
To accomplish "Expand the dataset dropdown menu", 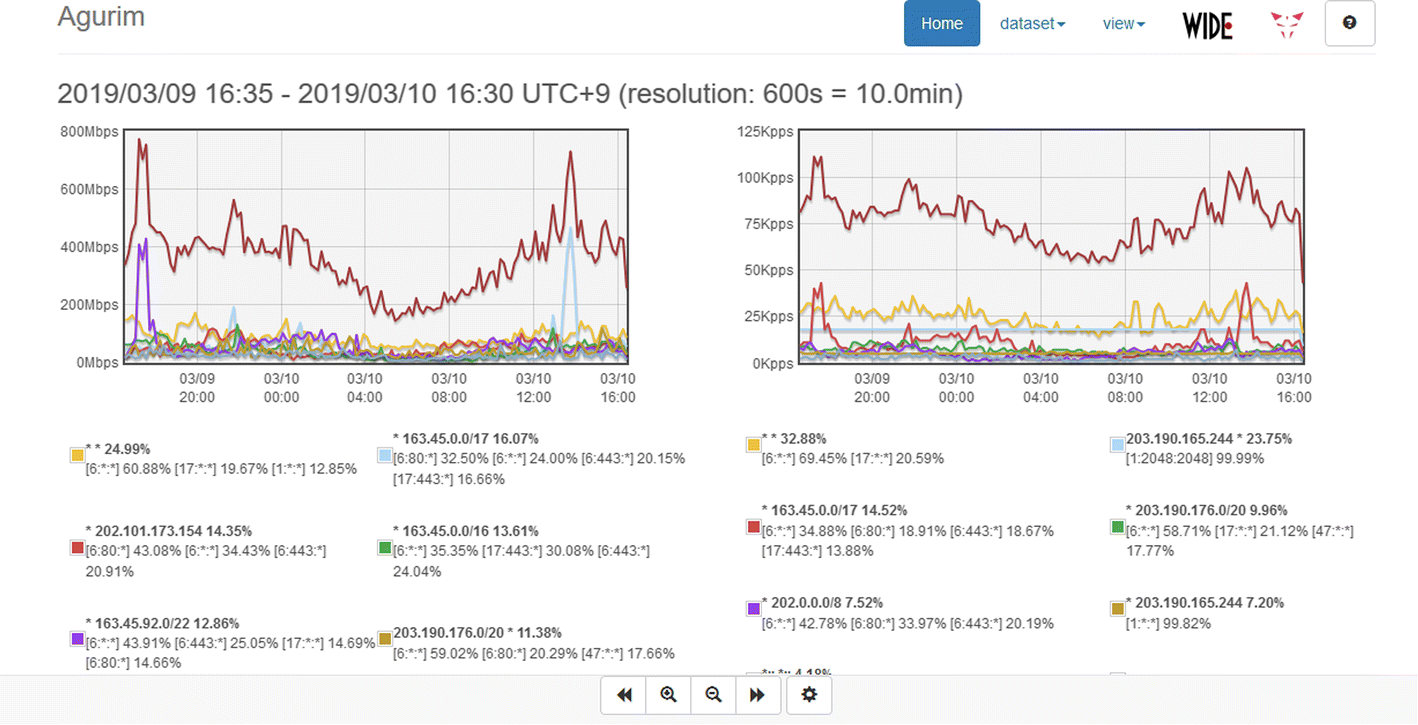I will click(1032, 24).
